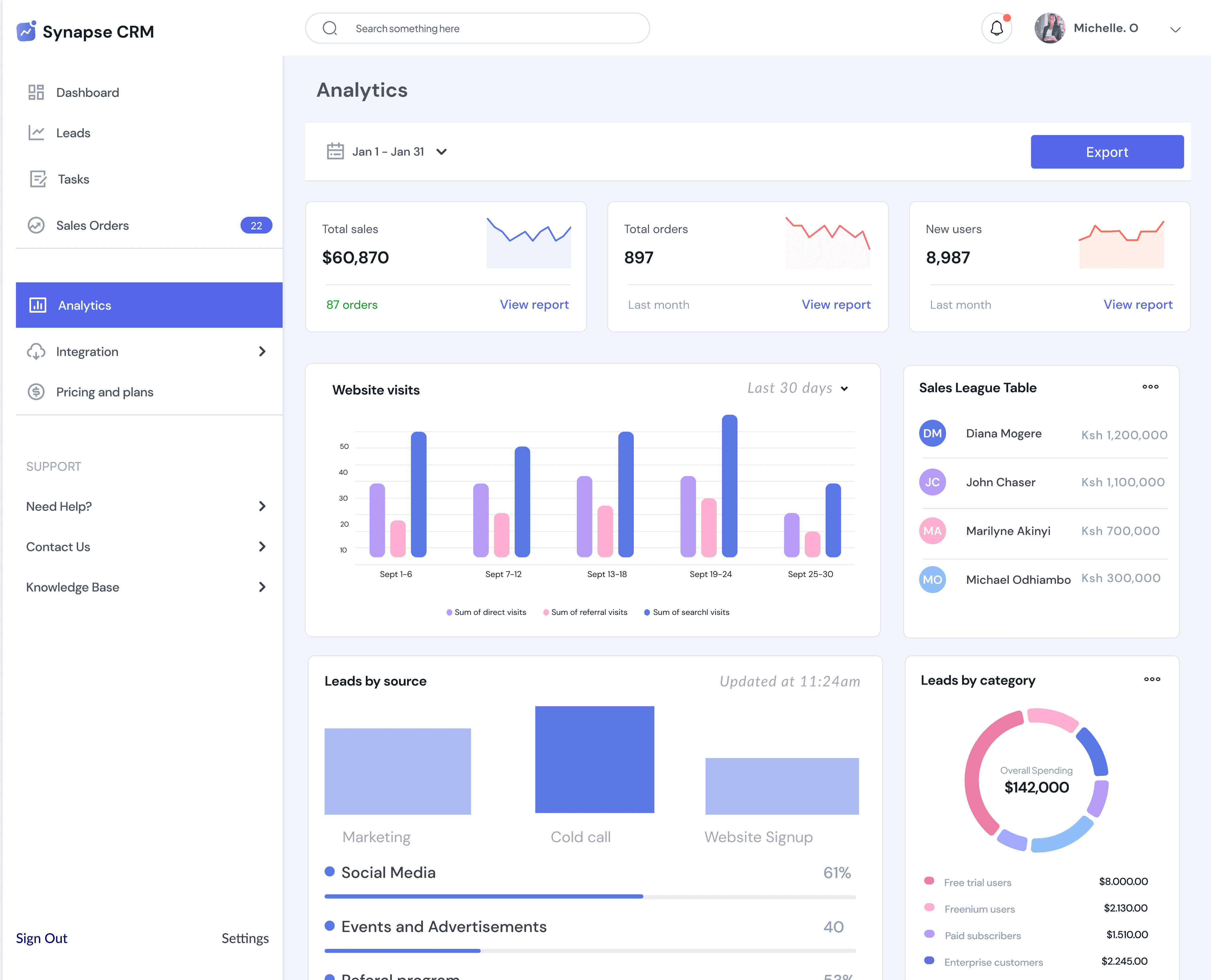Click Ksh 1,200,000 amount
Screen dimensions: 1211x980
click(1124, 435)
